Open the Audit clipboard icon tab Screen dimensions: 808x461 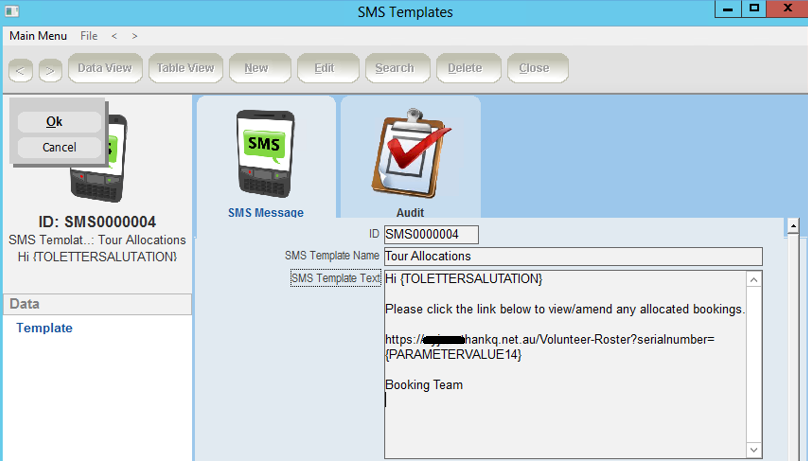[x=409, y=157]
